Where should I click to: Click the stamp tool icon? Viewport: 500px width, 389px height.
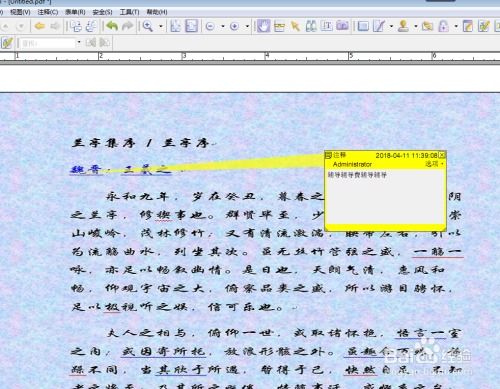click(x=403, y=26)
